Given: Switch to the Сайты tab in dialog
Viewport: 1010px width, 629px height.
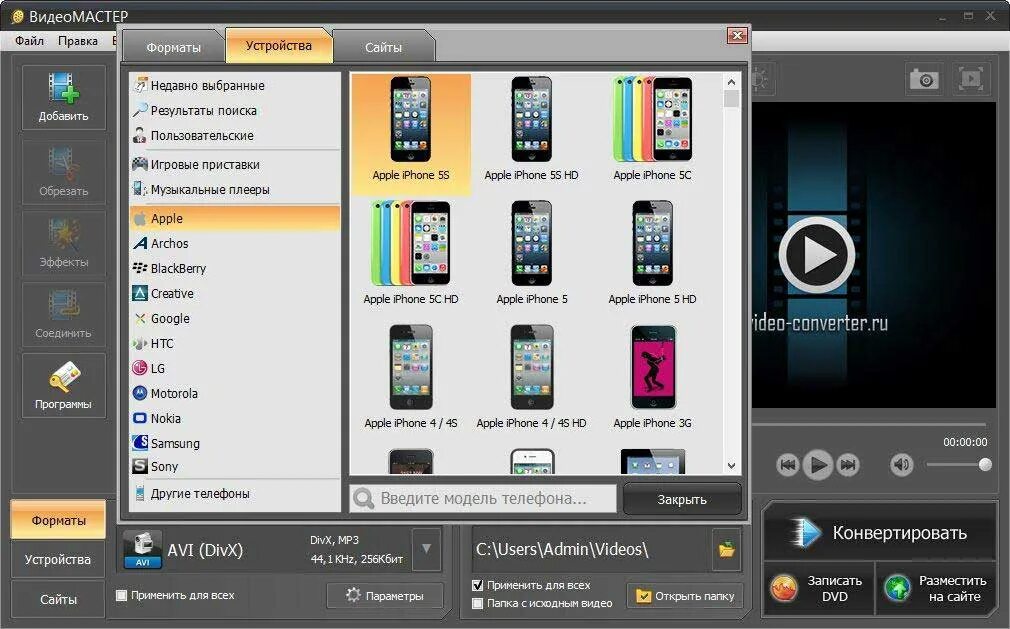Looking at the screenshot, I should point(383,47).
